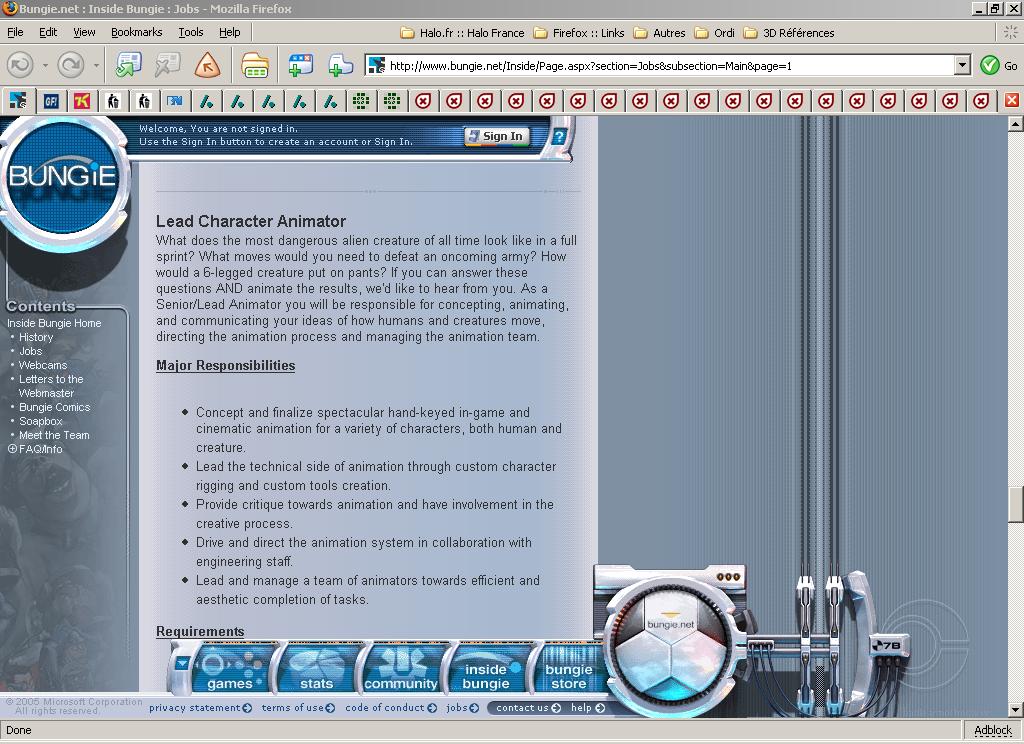Click the vertical scrollbar down arrow
The width and height of the screenshot is (1024, 744).
pos(1016,709)
